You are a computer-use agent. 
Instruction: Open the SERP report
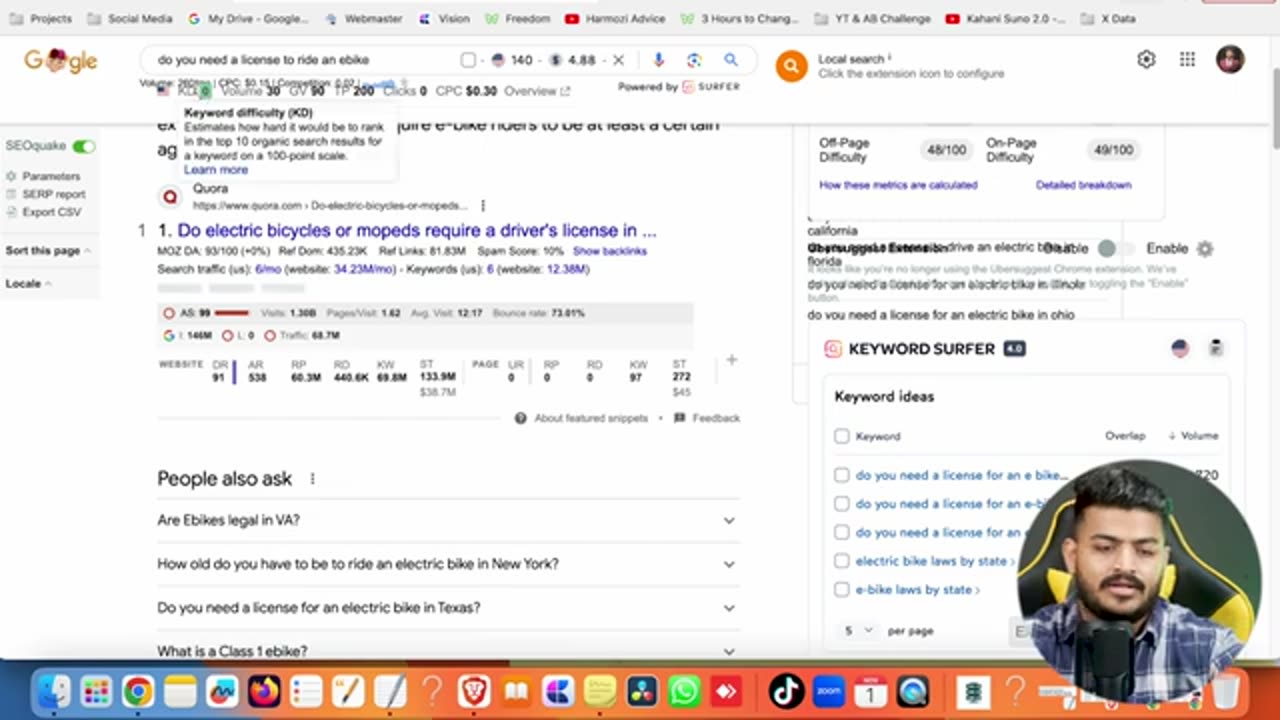46,194
